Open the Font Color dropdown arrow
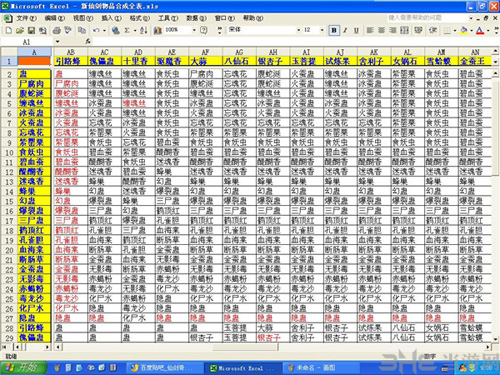This screenshot has height=375, width=500. click(488, 31)
